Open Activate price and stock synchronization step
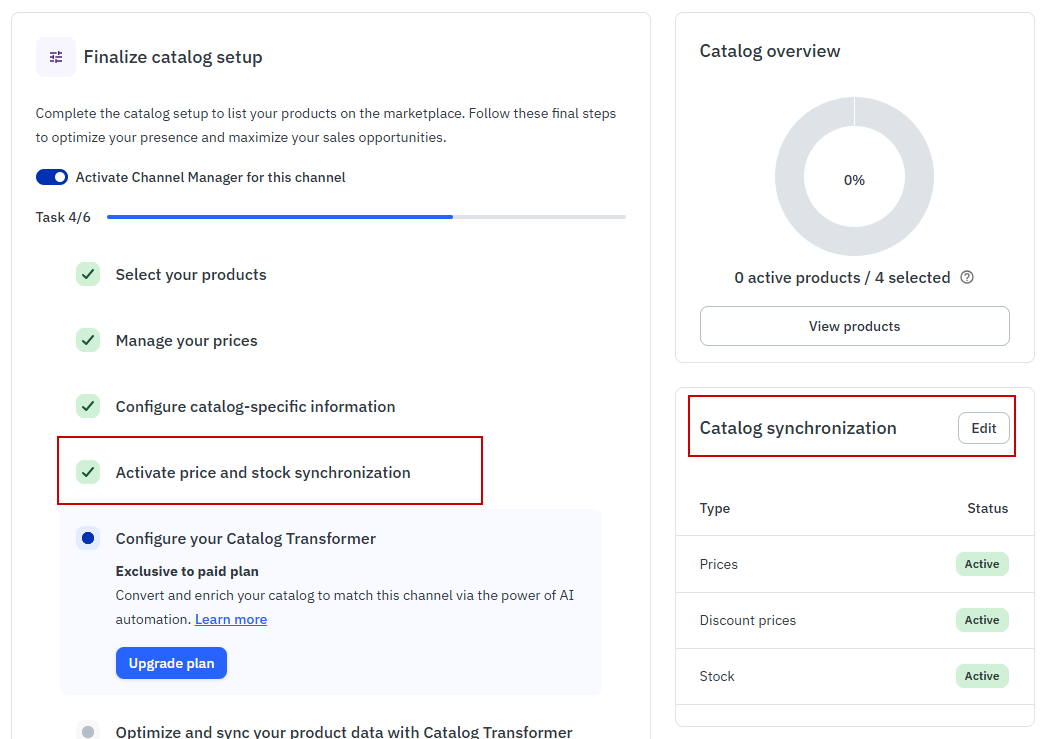 pos(263,473)
